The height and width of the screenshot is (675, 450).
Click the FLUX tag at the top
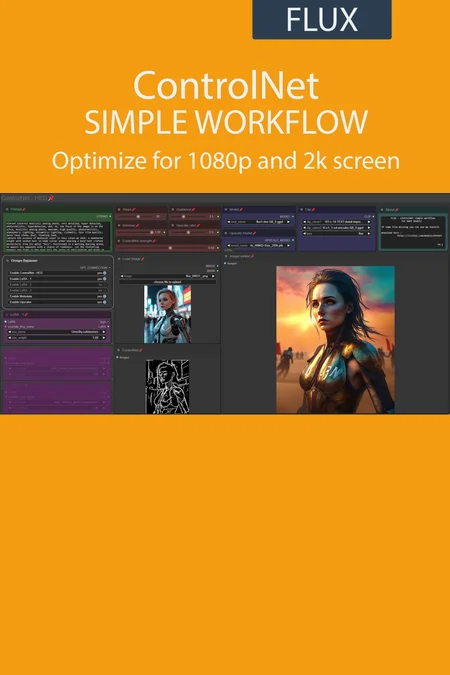coord(322,19)
